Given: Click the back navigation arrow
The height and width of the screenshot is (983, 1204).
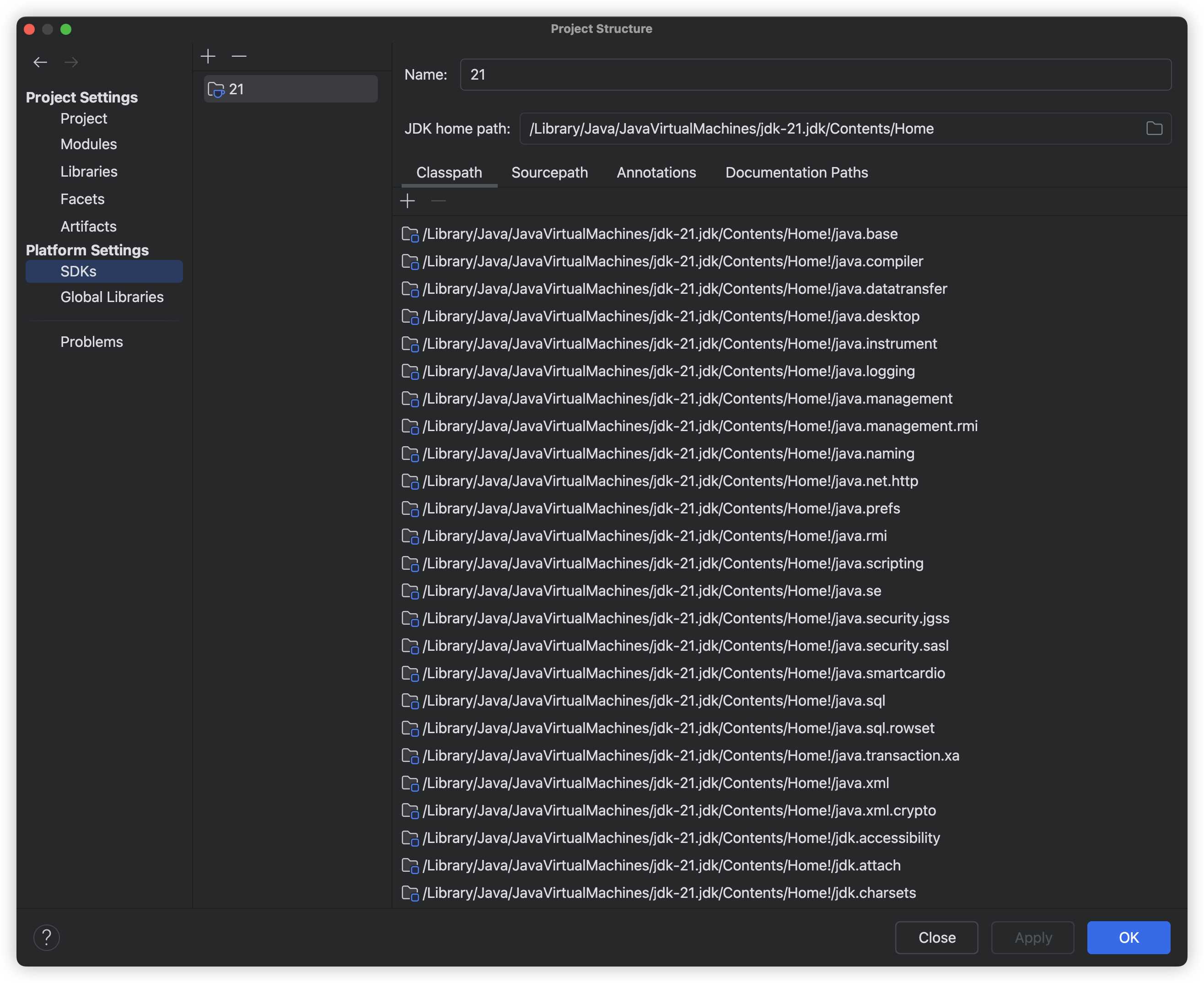Looking at the screenshot, I should point(40,62).
